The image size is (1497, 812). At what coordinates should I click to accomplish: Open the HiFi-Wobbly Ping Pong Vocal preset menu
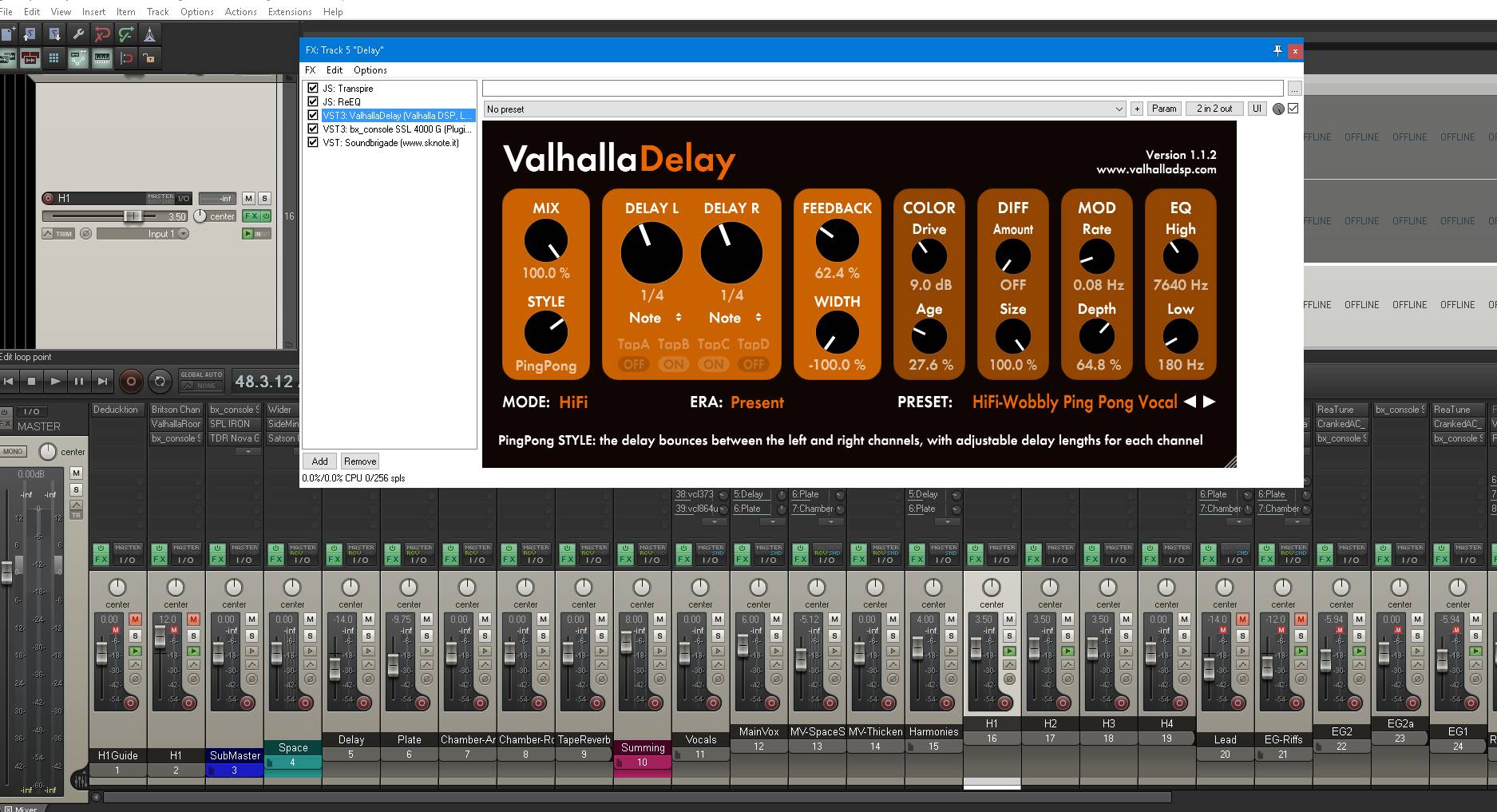pyautogui.click(x=1075, y=402)
